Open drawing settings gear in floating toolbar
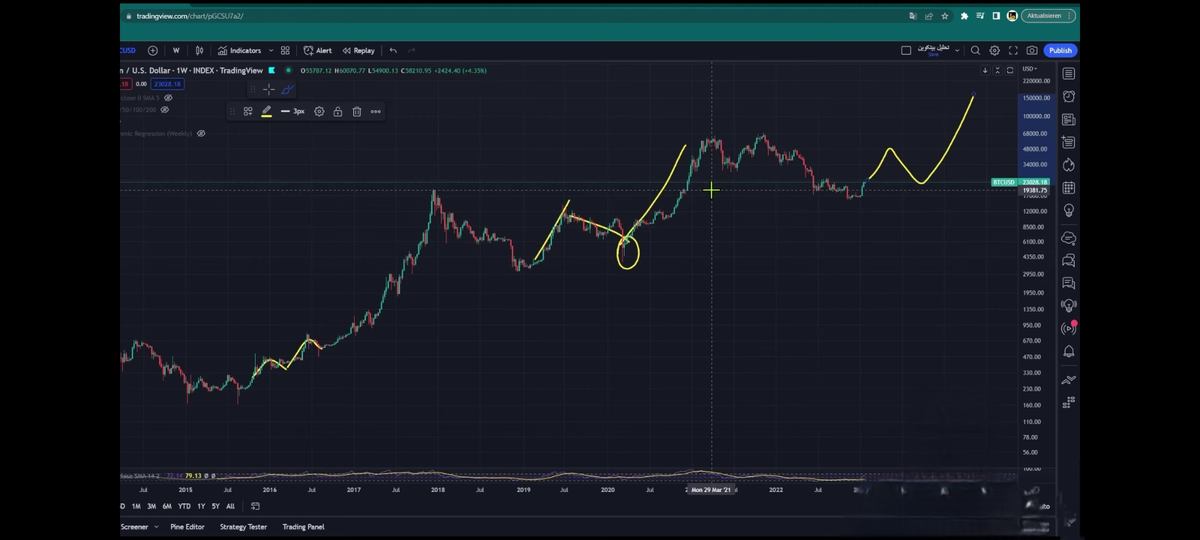Screen dimensions: 1200x540 click(319, 112)
